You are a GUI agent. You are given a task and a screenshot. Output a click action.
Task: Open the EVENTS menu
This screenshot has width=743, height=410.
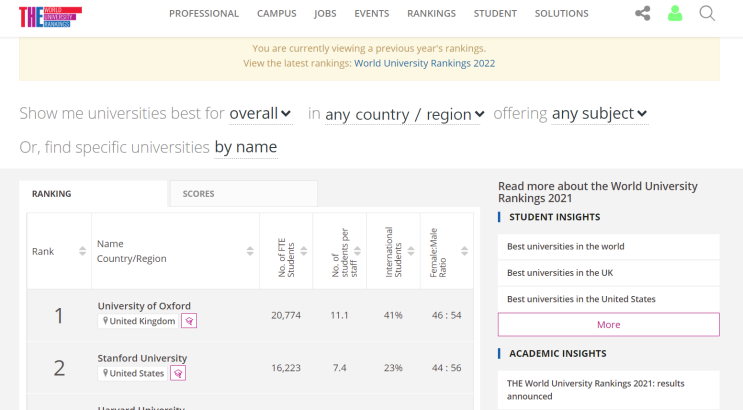tap(372, 14)
